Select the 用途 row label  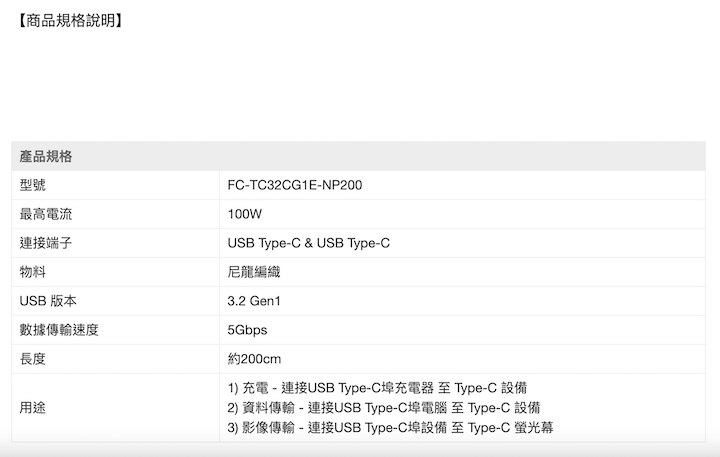(33, 408)
